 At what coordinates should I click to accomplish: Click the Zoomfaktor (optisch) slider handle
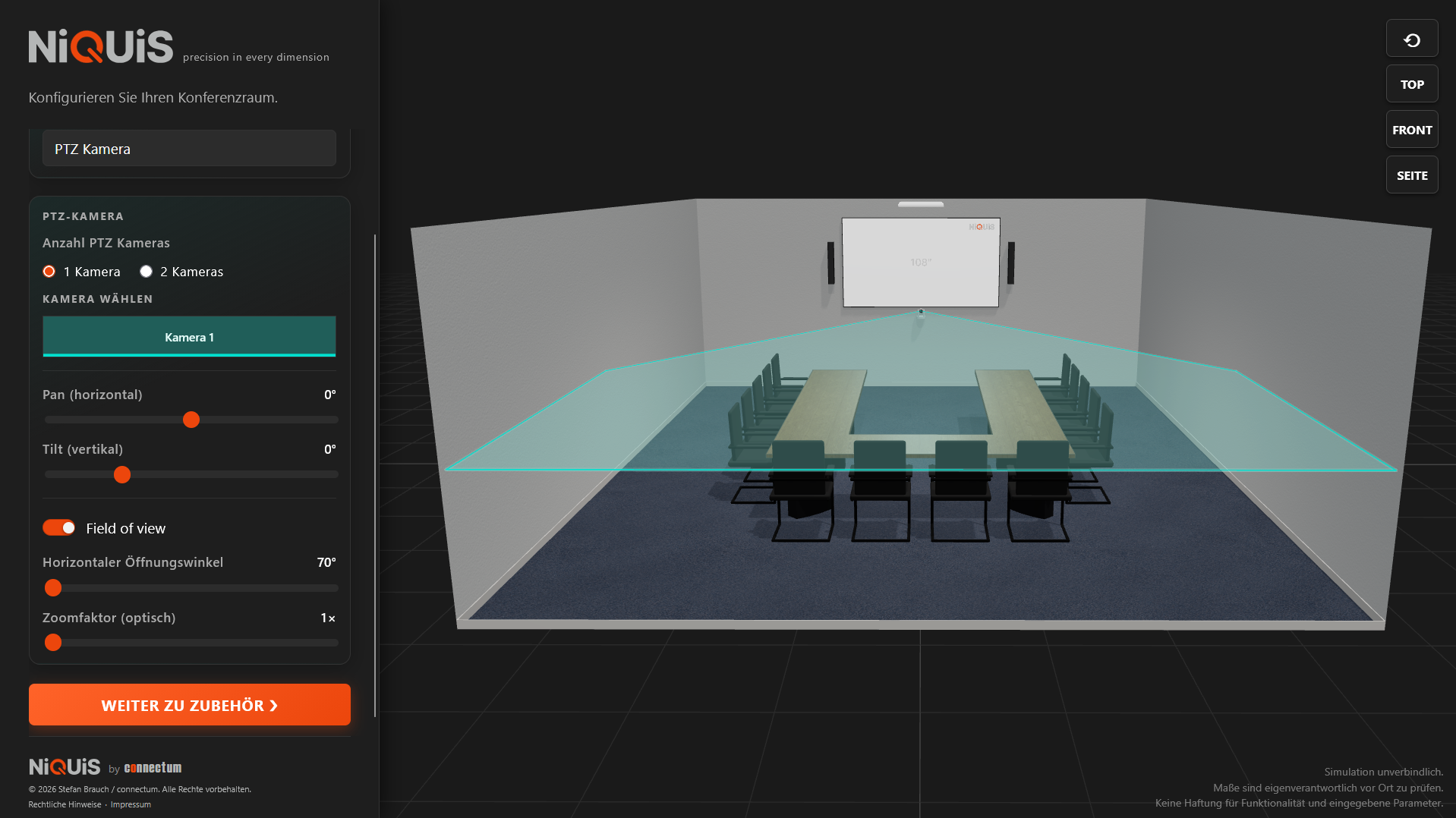[53, 643]
